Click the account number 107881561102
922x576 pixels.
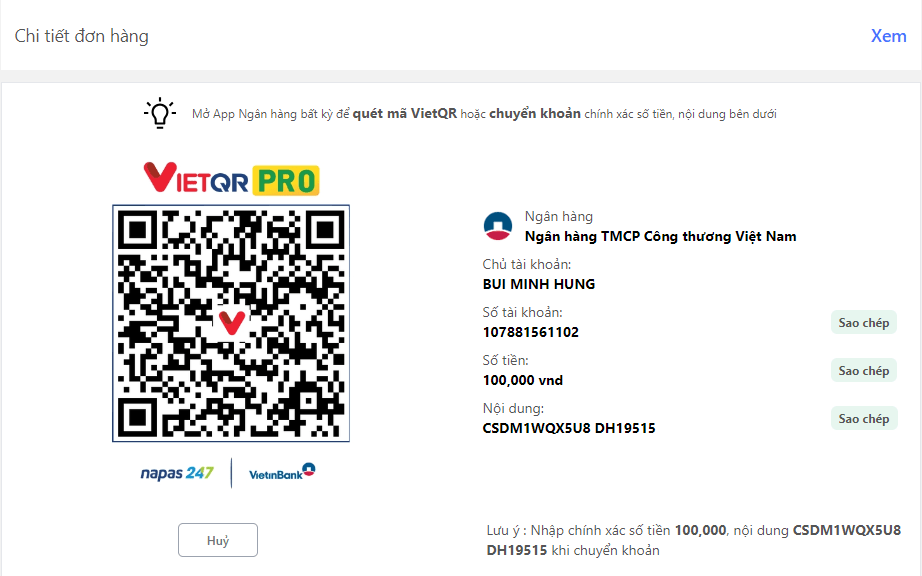coord(530,332)
